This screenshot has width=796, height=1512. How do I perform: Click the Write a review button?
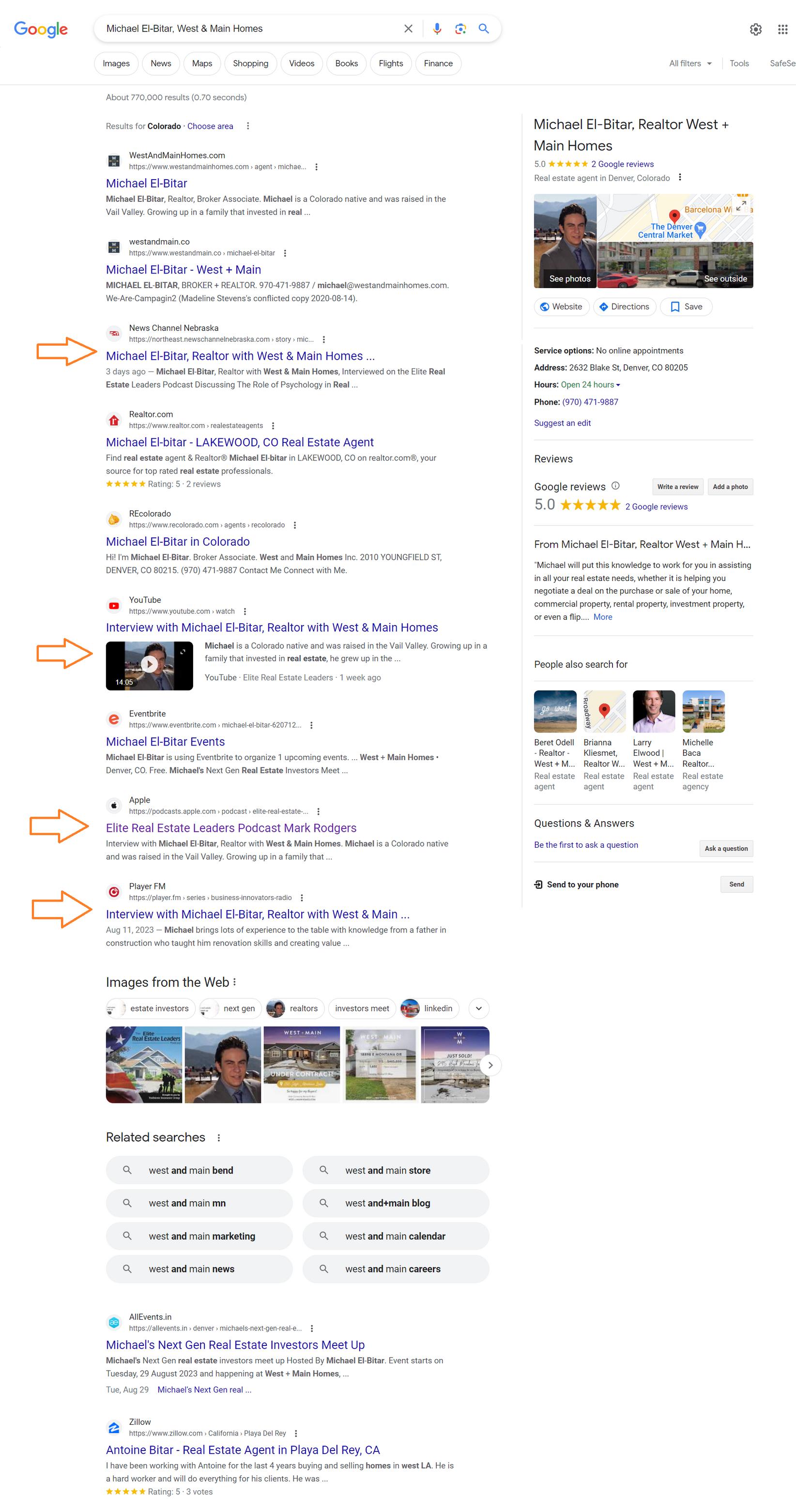coord(677,487)
